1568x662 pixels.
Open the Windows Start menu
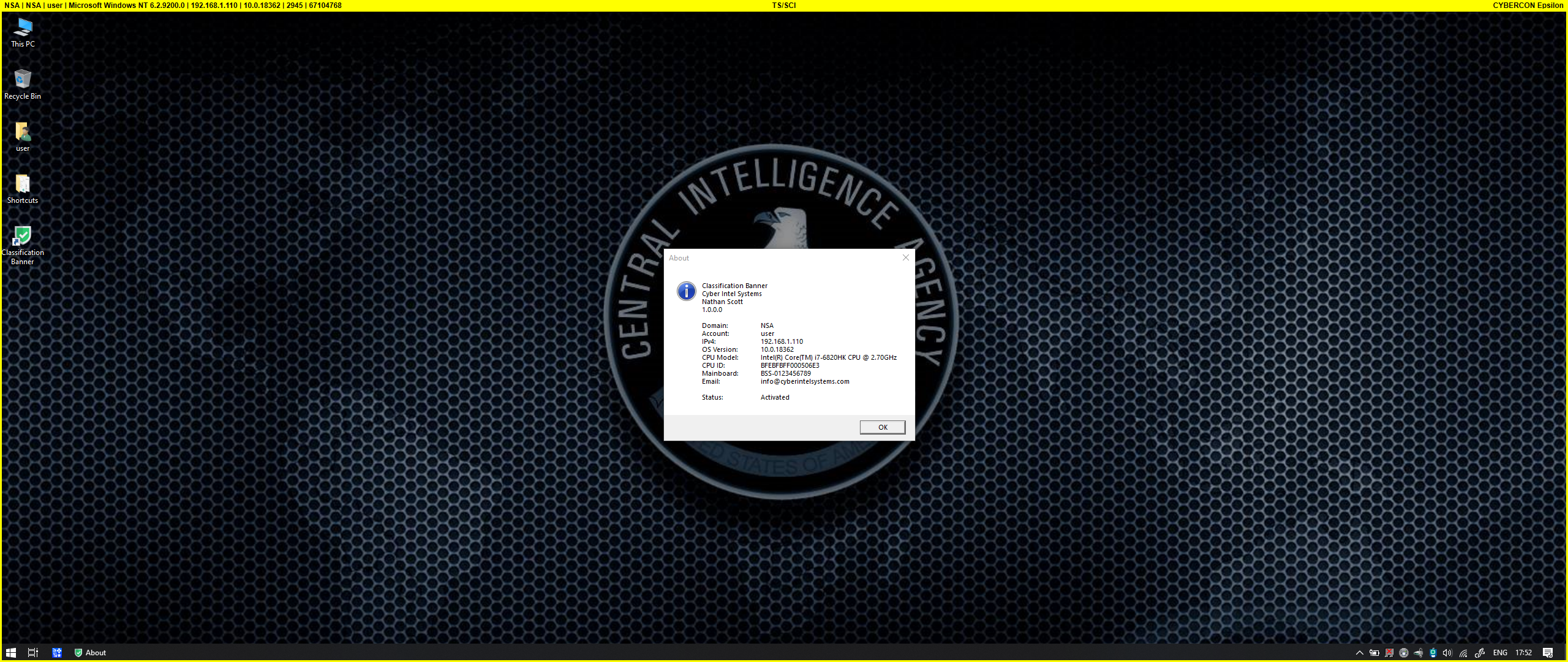coord(11,653)
